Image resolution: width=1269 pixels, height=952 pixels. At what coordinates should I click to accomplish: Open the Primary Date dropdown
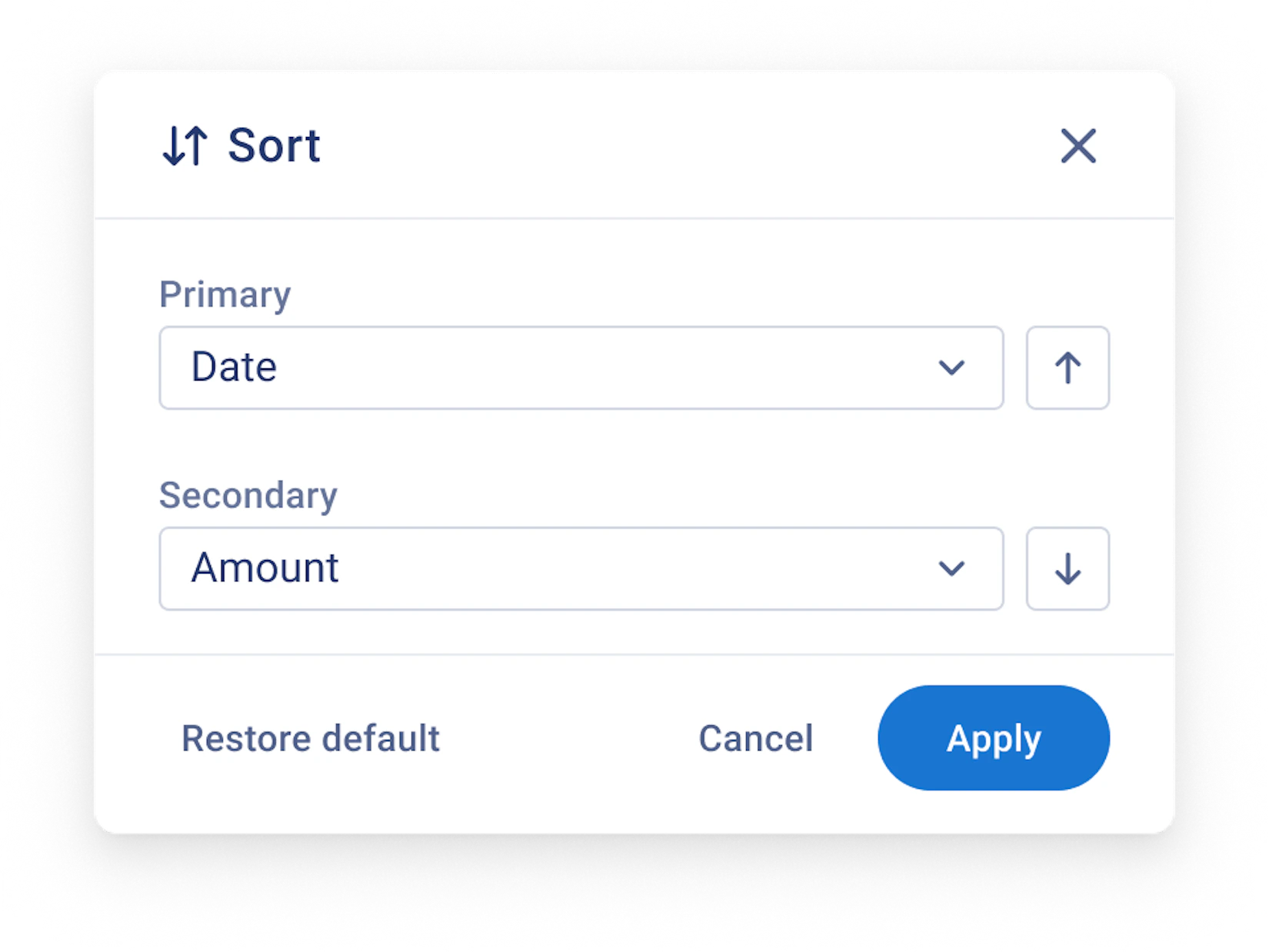(581, 368)
